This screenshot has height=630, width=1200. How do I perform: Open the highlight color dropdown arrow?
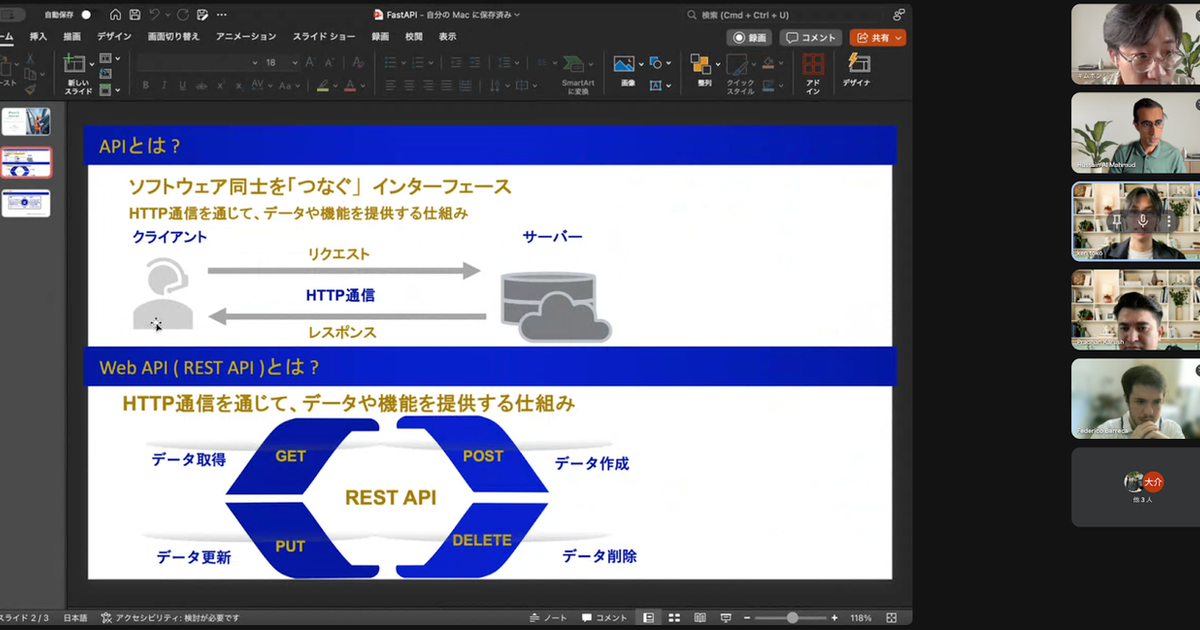pyautogui.click(x=335, y=86)
